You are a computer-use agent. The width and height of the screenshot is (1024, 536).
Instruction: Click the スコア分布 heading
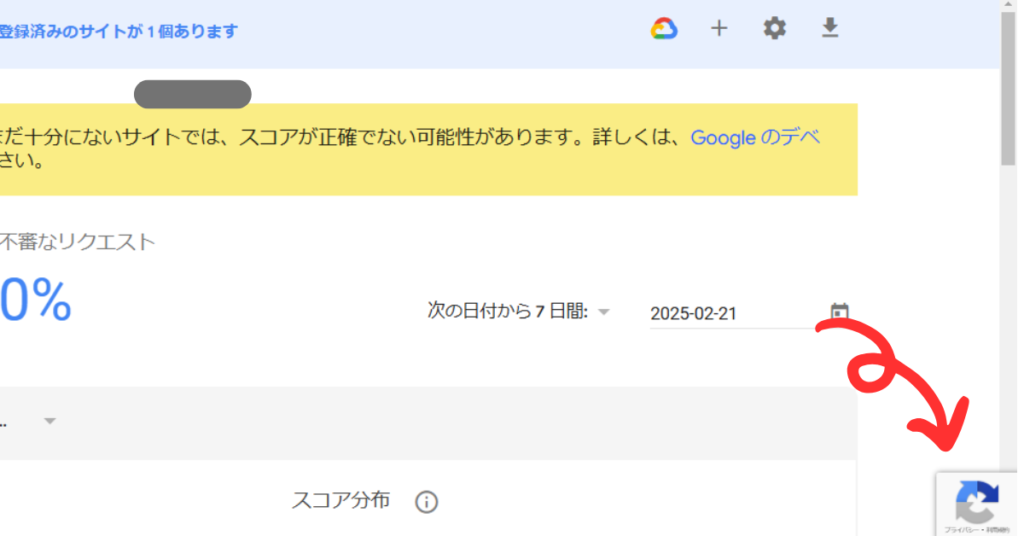tap(340, 501)
